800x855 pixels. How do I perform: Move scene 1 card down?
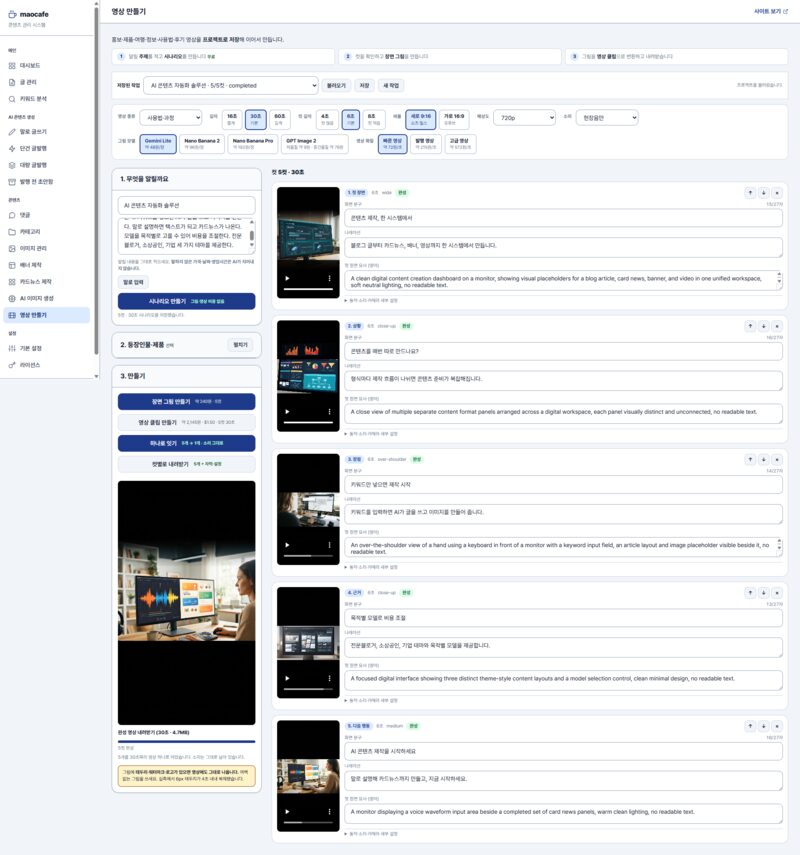[763, 192]
